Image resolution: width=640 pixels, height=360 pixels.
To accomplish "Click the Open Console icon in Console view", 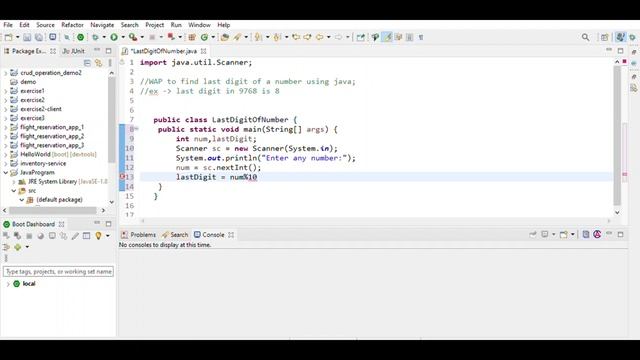I will click(564, 234).
